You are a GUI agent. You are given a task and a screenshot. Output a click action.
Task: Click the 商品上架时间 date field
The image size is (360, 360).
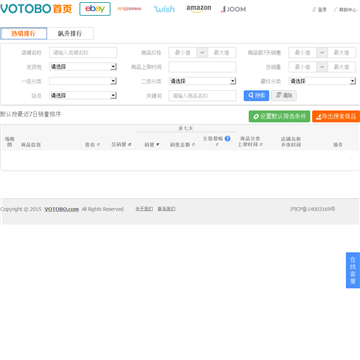(x=202, y=67)
